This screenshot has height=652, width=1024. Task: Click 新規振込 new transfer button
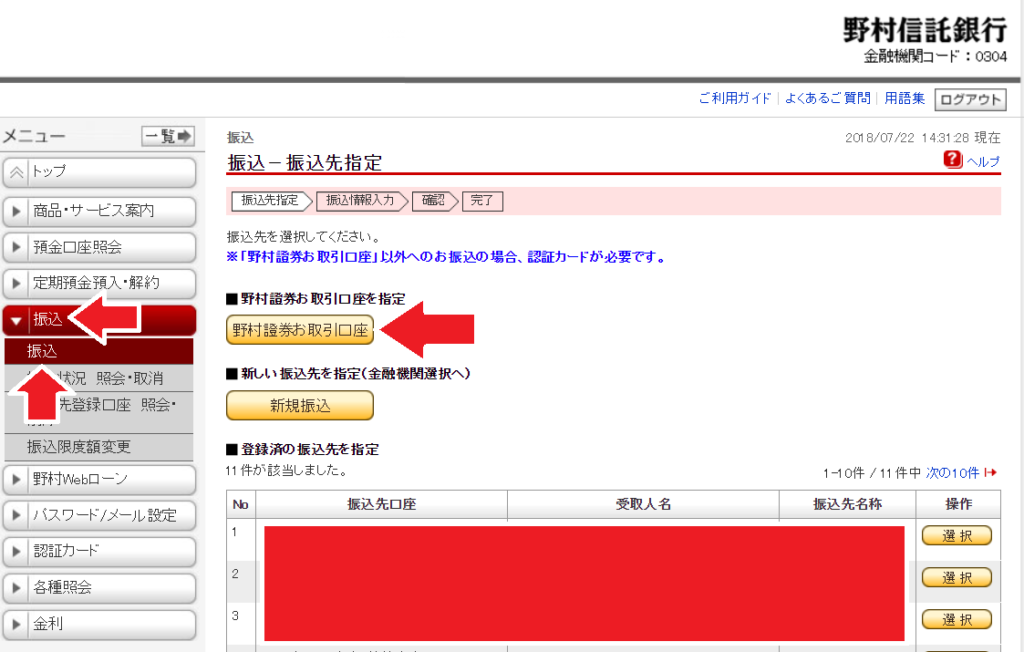pyautogui.click(x=300, y=406)
